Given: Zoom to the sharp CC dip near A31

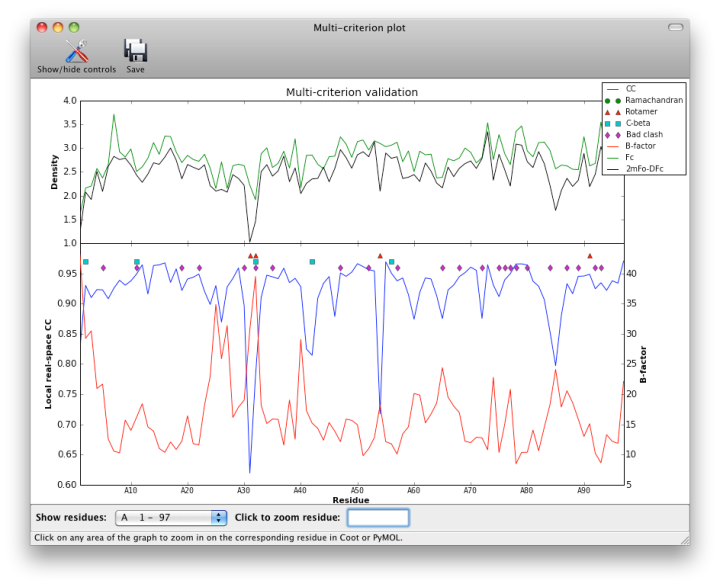Looking at the screenshot, I should point(250,470).
